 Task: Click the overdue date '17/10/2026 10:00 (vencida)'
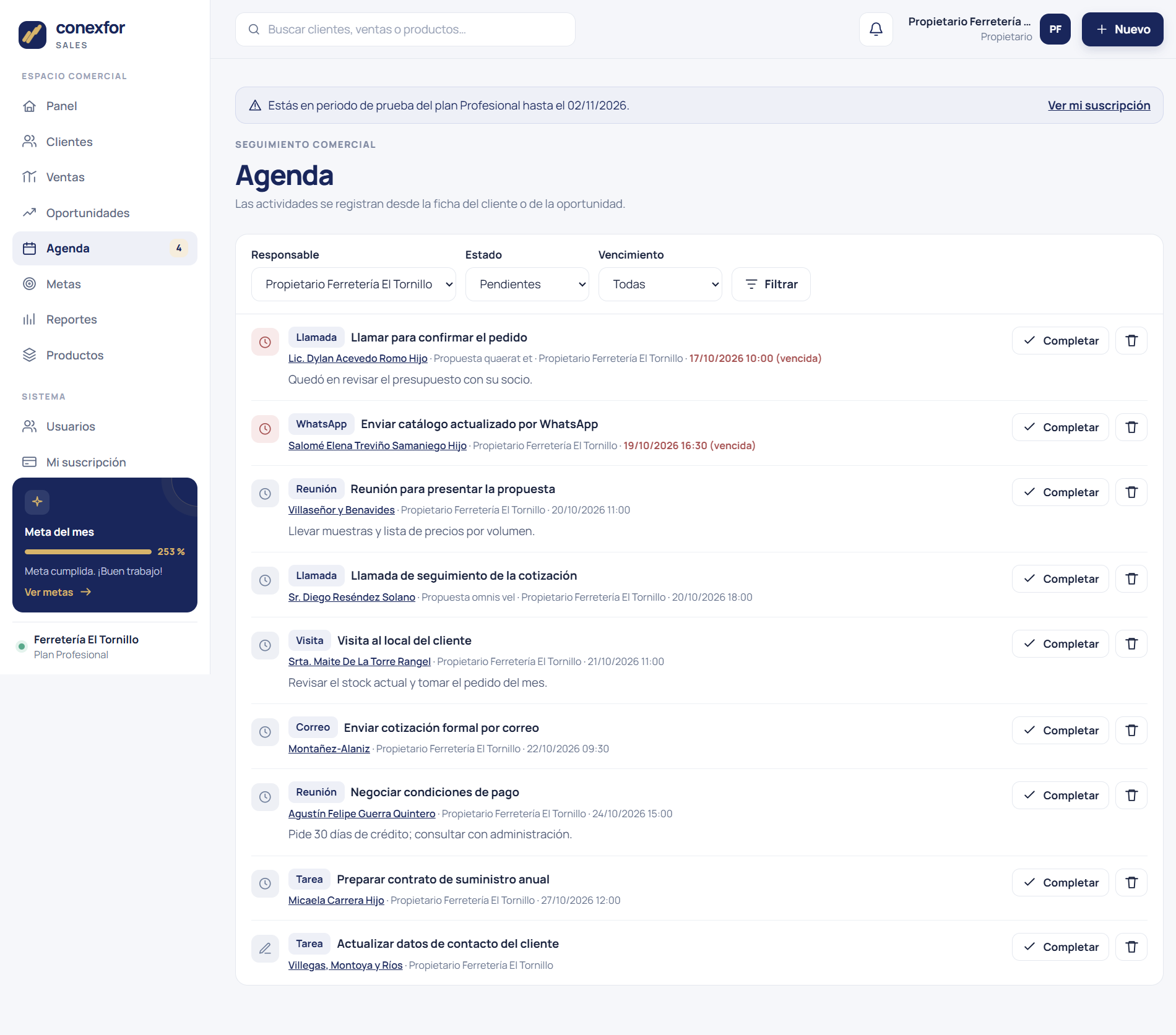(755, 359)
